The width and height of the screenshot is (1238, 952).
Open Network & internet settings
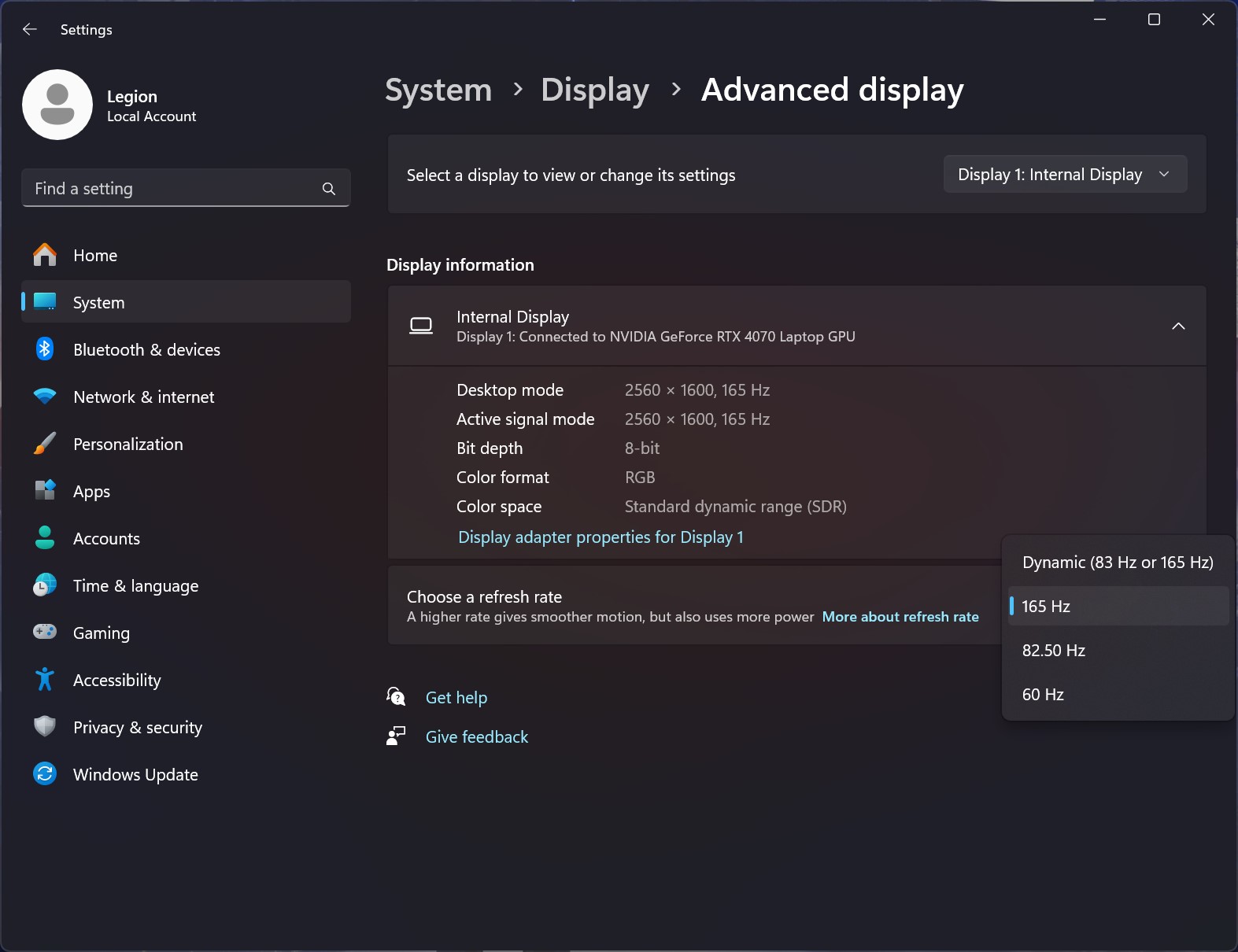pyautogui.click(x=186, y=397)
